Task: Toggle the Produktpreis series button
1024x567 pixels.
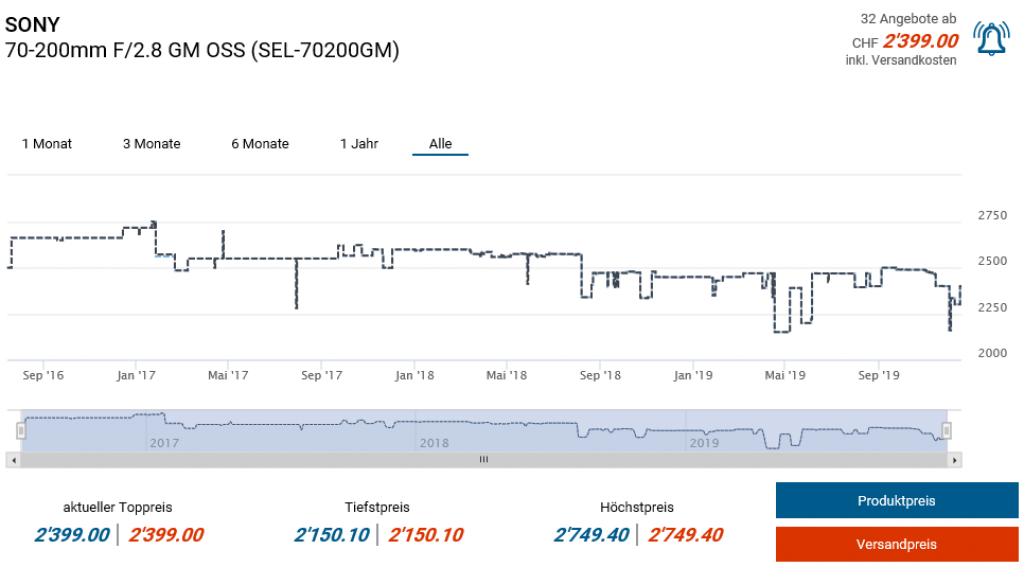Action: coord(896,501)
